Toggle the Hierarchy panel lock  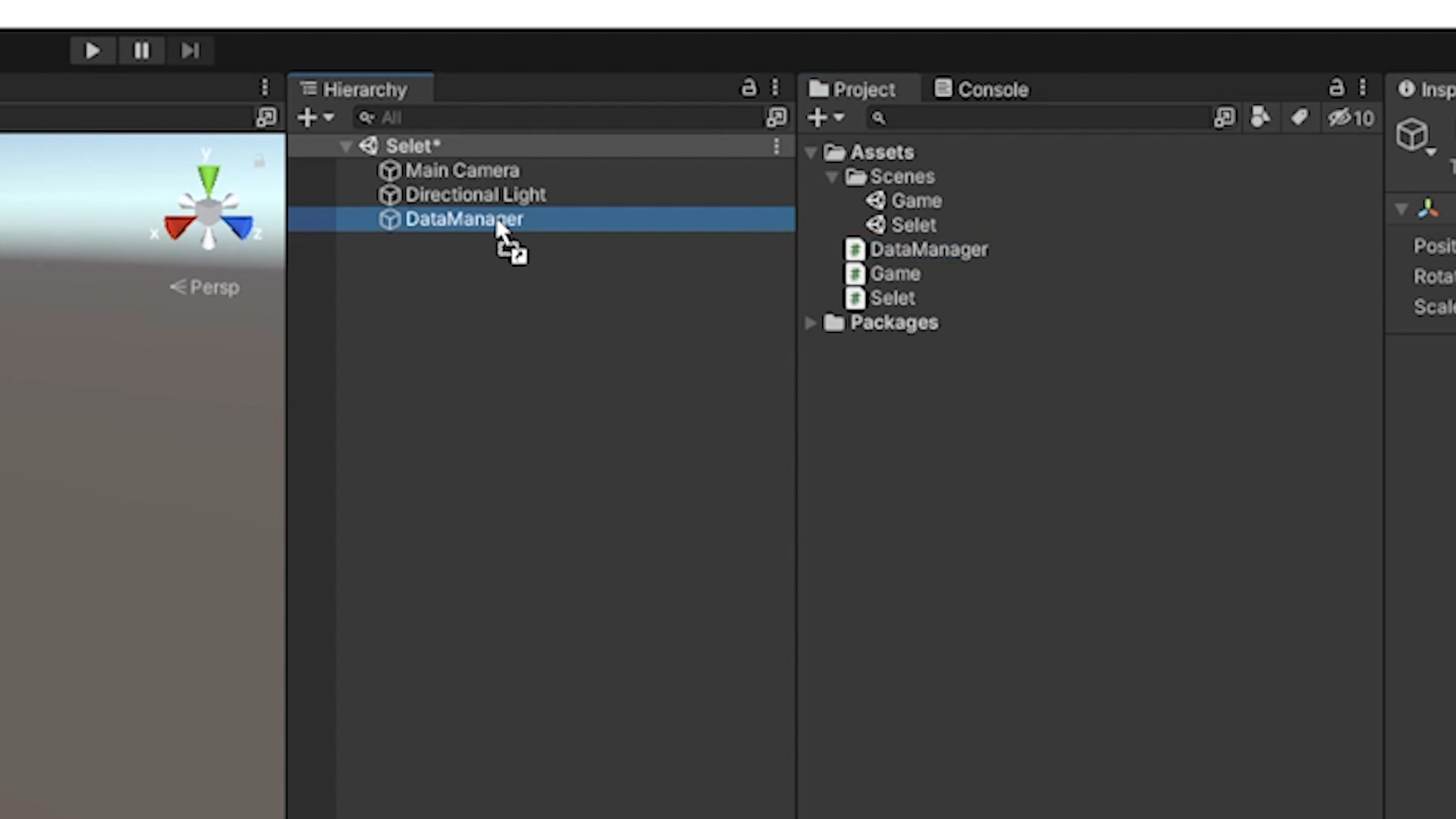click(x=748, y=89)
